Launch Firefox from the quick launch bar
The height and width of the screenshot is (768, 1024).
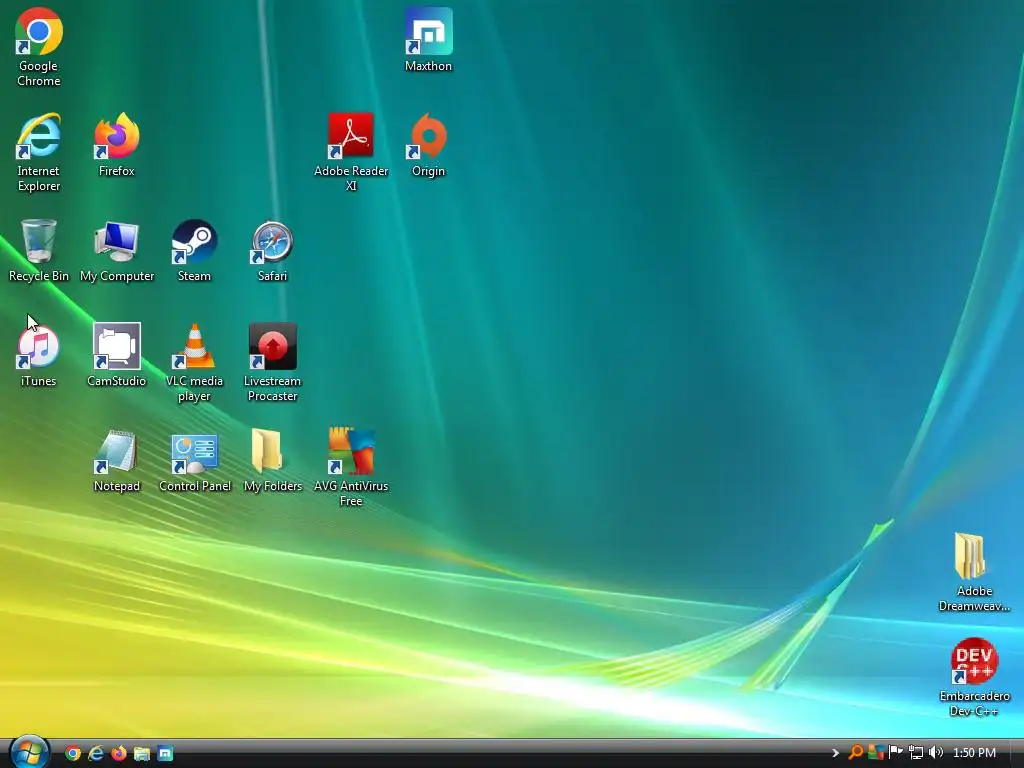119,753
